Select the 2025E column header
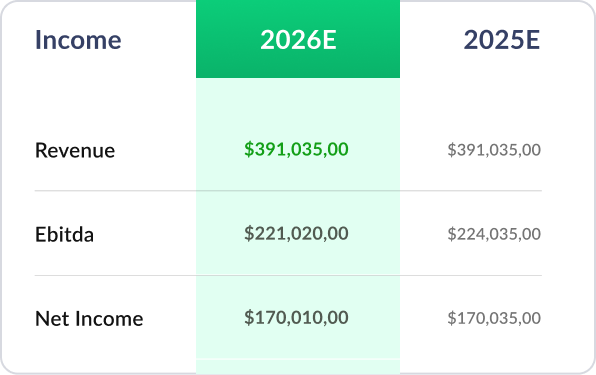Screen dimensions: 596x375 (x=502, y=40)
